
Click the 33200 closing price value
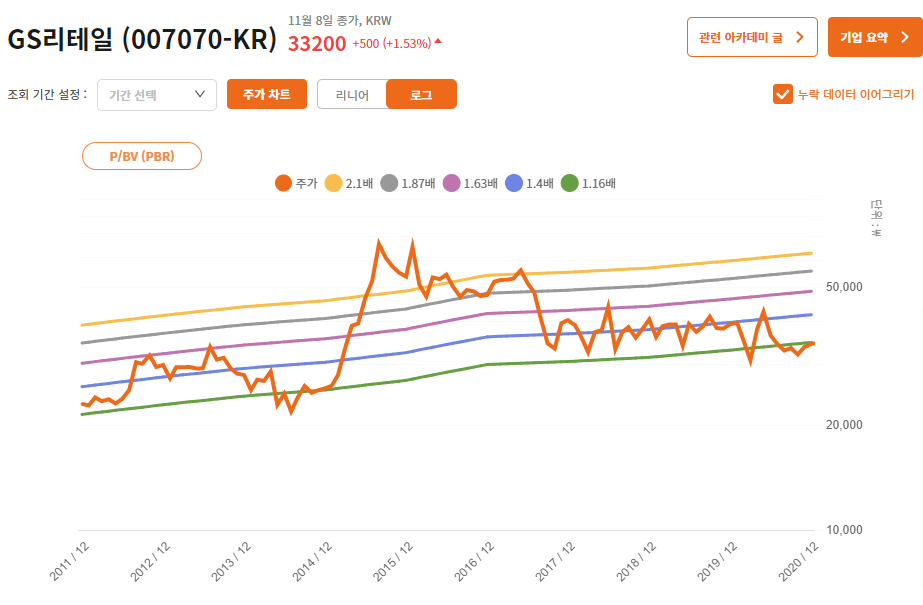point(317,44)
